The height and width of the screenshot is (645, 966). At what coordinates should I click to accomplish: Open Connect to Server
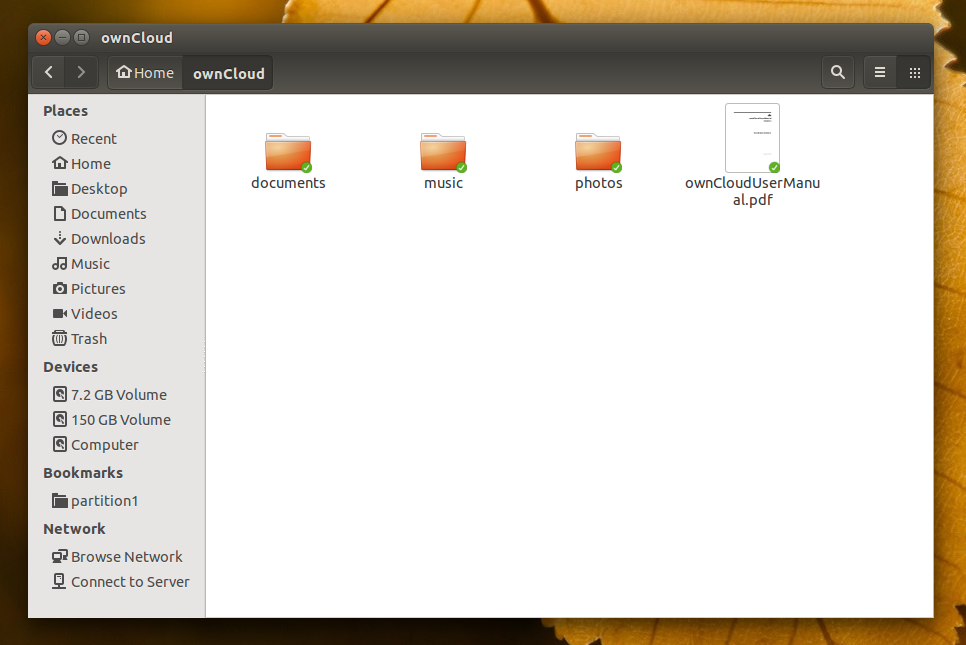coord(130,581)
